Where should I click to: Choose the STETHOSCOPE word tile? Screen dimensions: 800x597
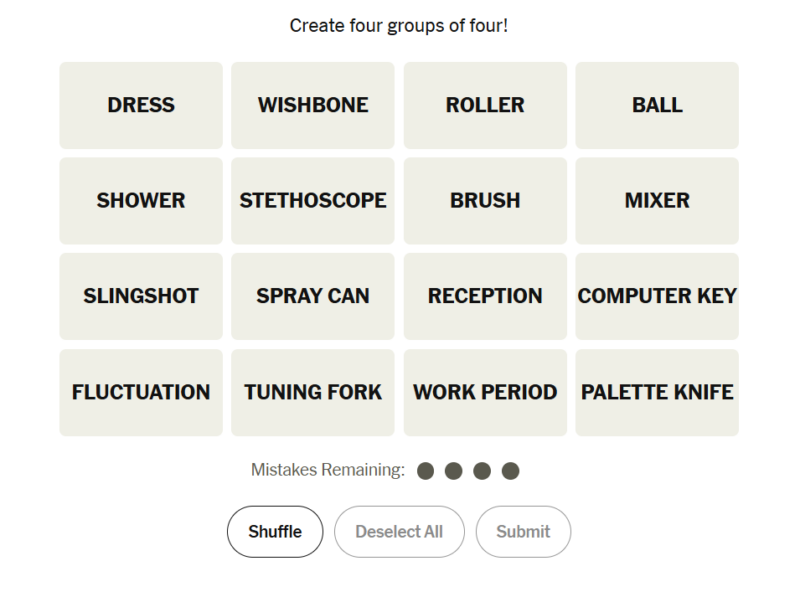coord(313,200)
